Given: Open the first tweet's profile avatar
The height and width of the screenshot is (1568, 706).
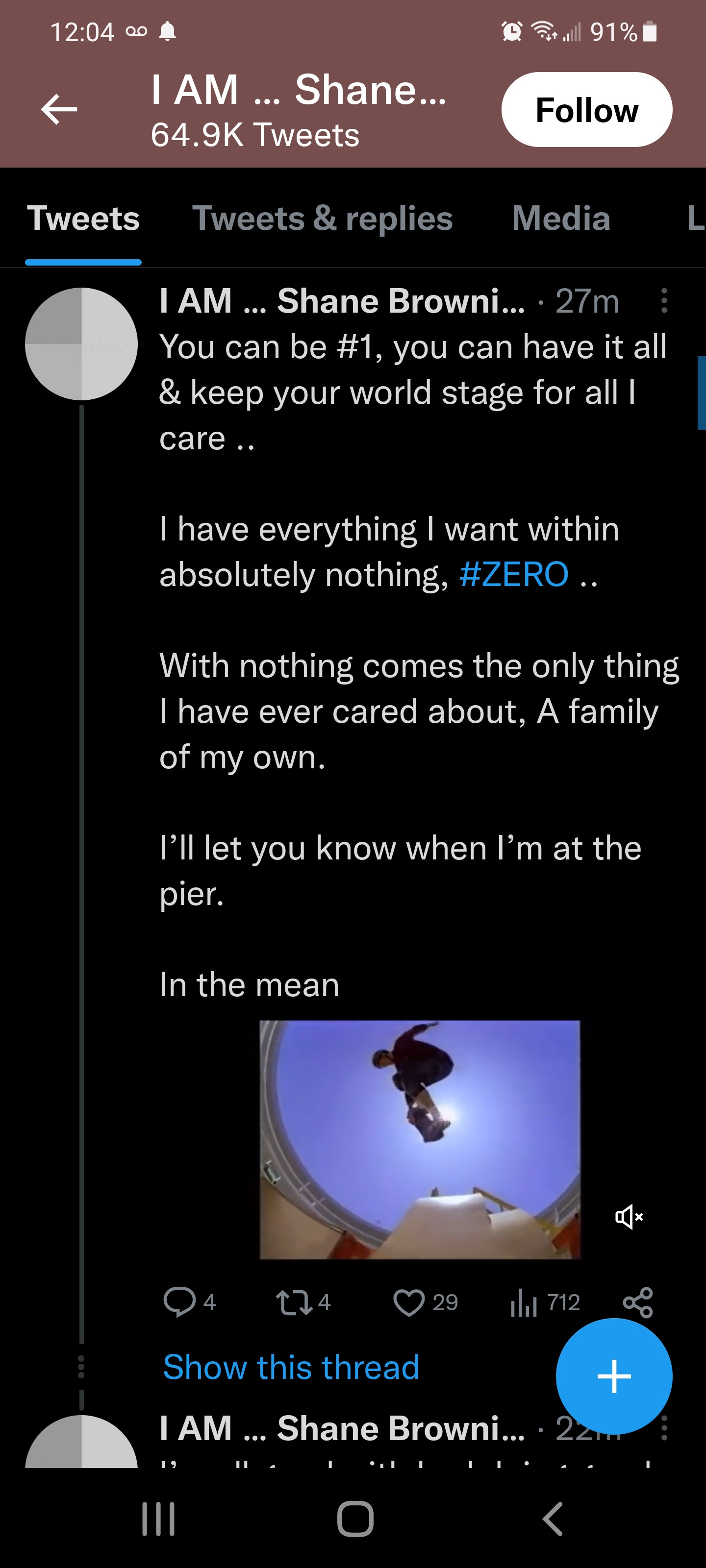Looking at the screenshot, I should [81, 344].
